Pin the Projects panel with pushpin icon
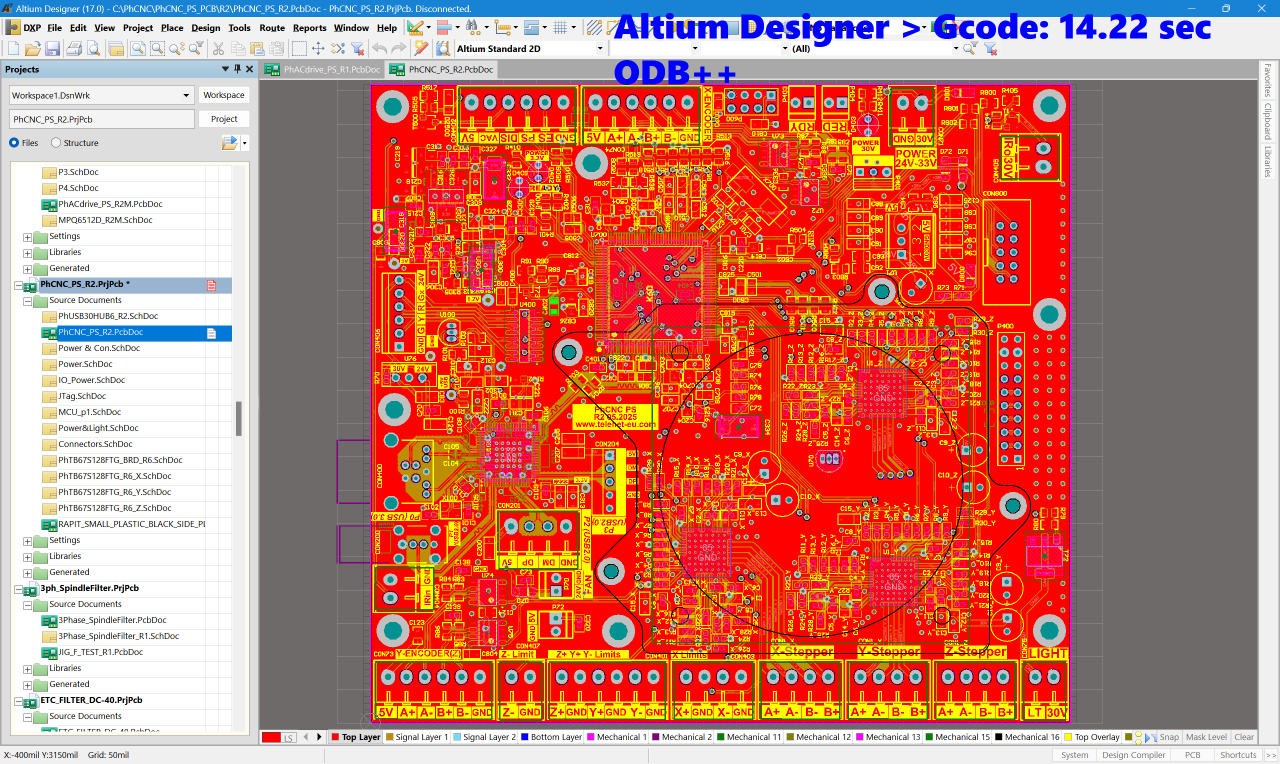 pyautogui.click(x=237, y=69)
